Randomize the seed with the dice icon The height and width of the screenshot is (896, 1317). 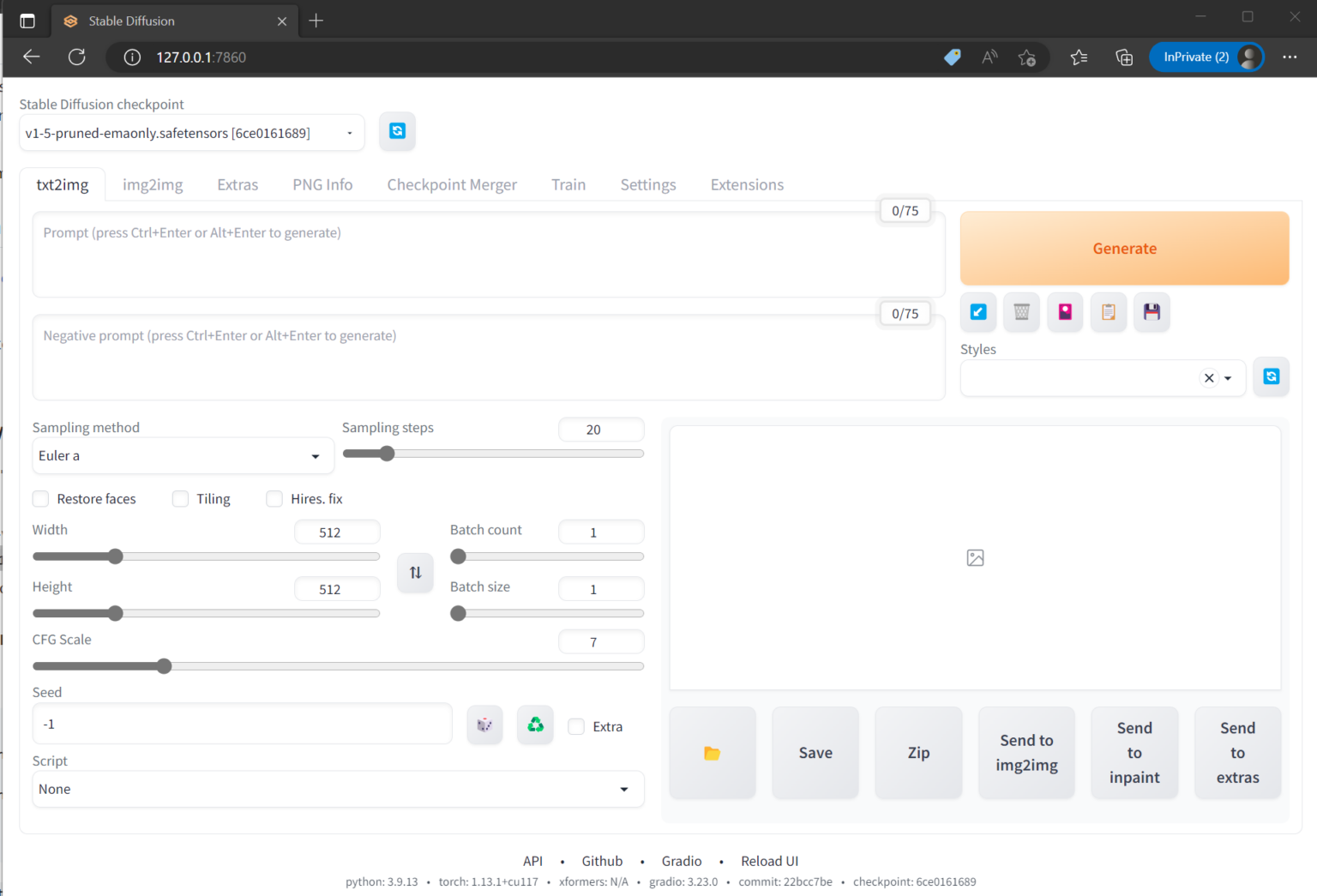tap(484, 725)
